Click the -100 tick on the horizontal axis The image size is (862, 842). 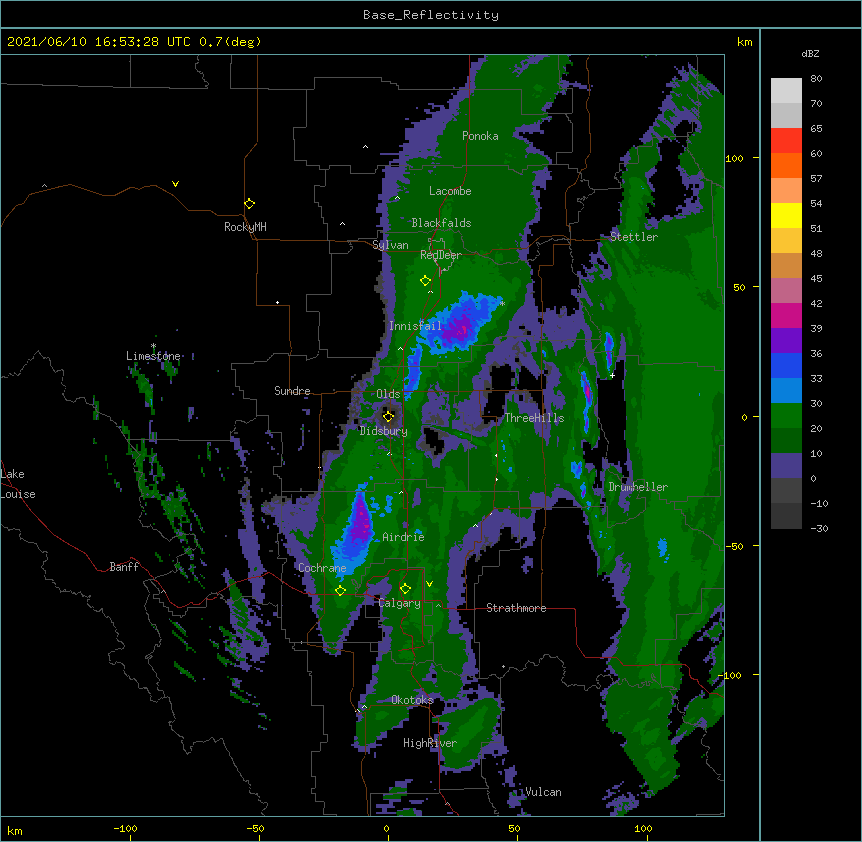[x=126, y=828]
